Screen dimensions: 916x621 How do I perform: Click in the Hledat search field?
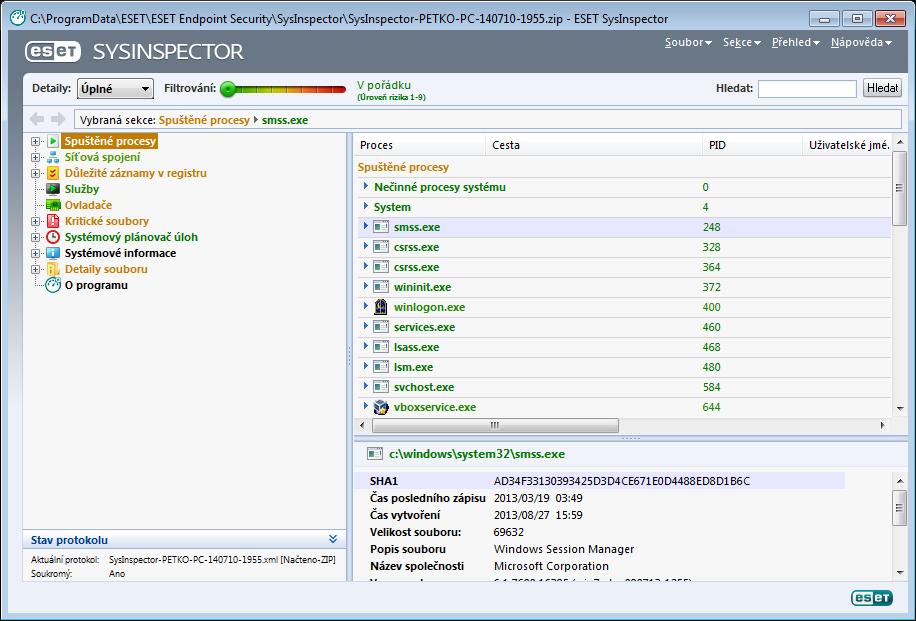pos(807,88)
